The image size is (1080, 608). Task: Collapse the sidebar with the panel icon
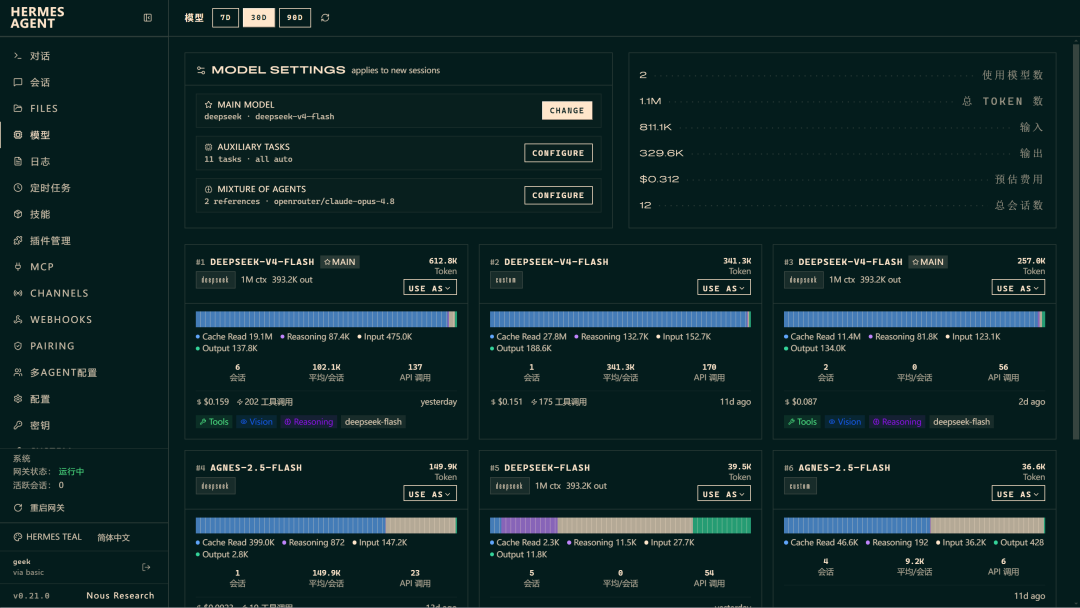[x=147, y=18]
